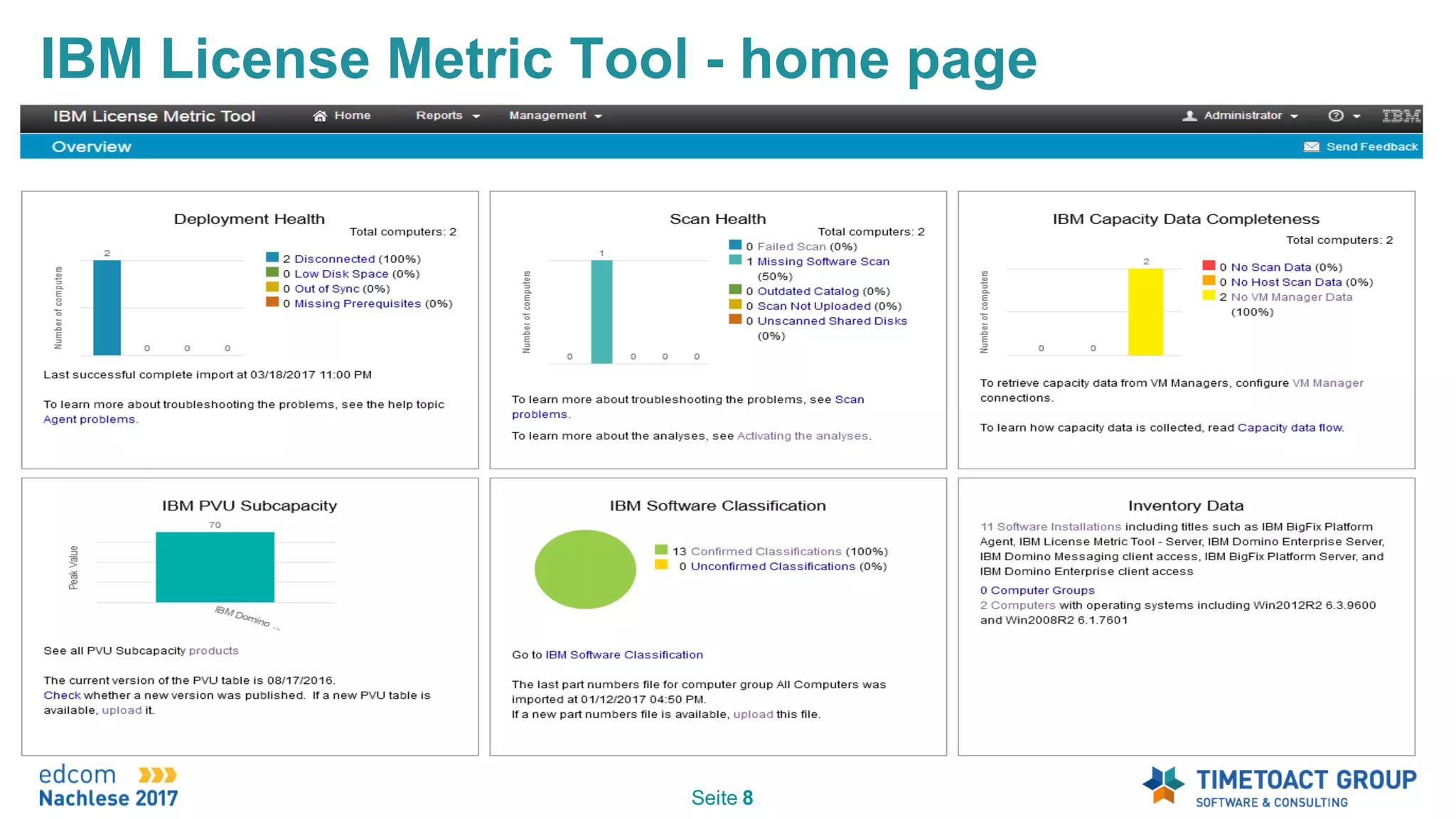Open the help question mark icon

pos(1336,116)
